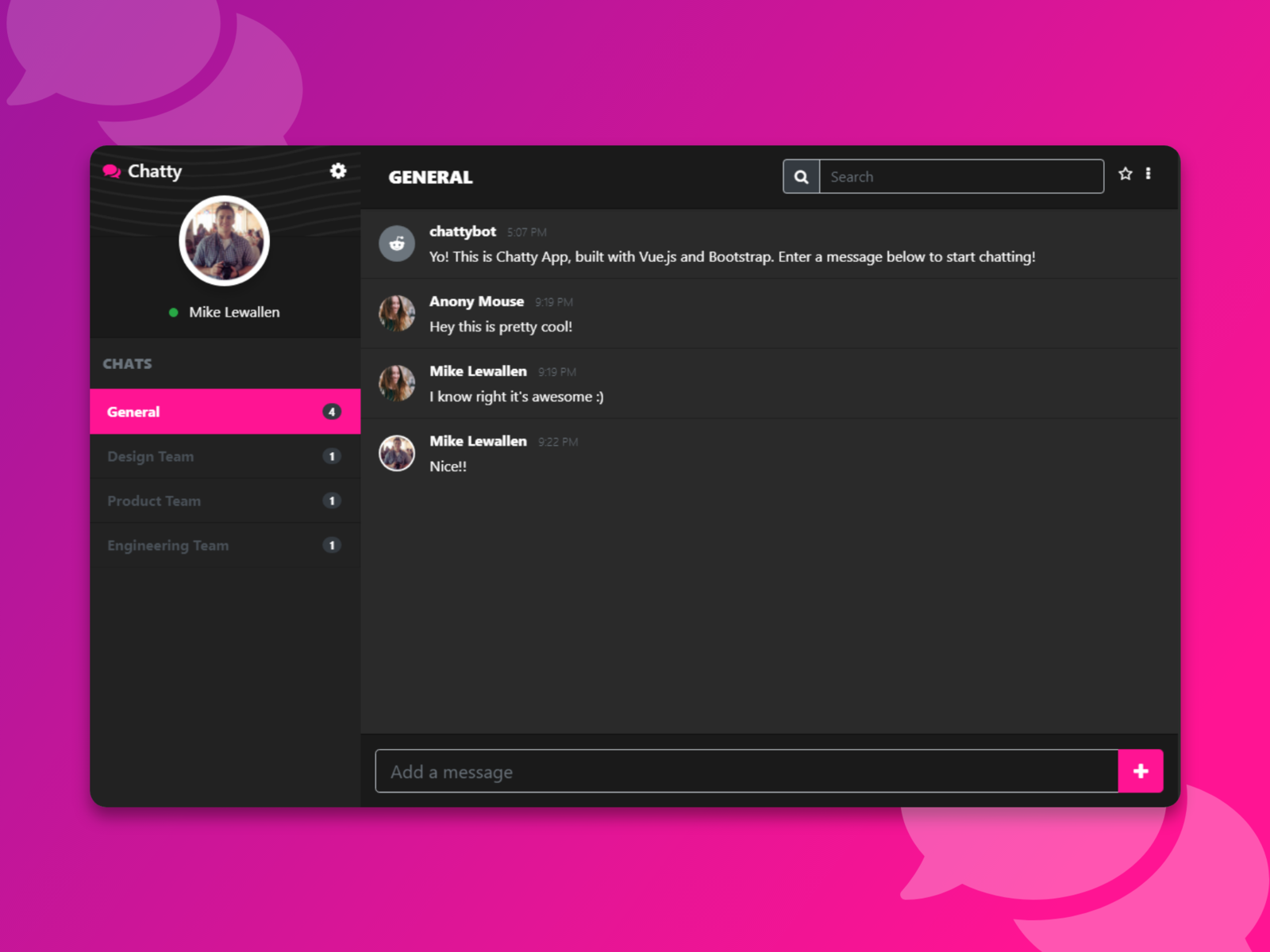Click the unread badge 4 on General
The image size is (1270, 952).
332,412
